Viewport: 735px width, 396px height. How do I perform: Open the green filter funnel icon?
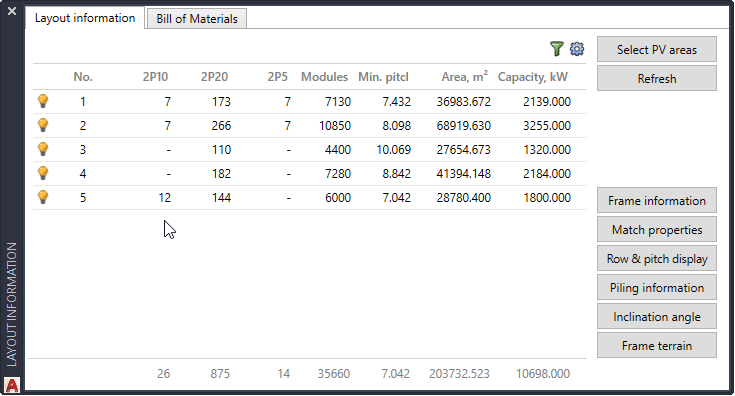pyautogui.click(x=556, y=49)
